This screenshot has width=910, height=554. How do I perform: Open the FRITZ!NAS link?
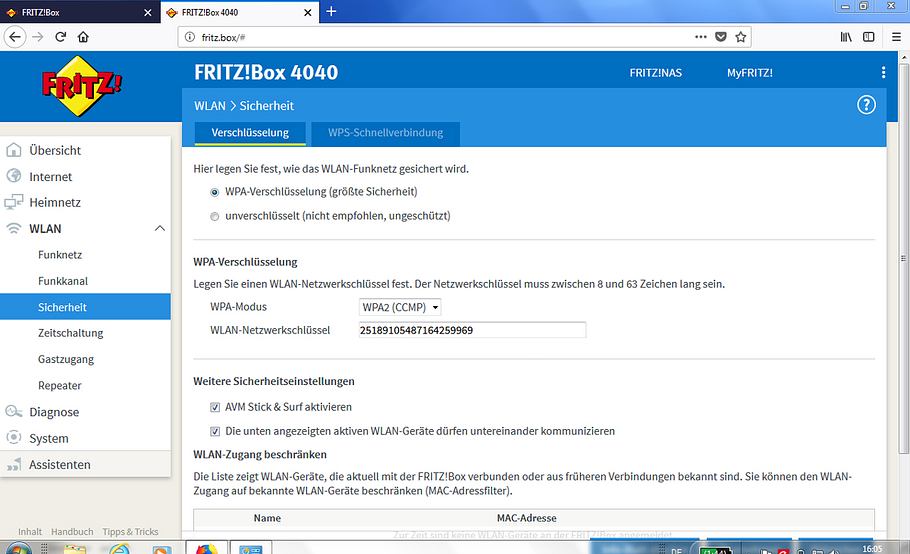tap(656, 73)
